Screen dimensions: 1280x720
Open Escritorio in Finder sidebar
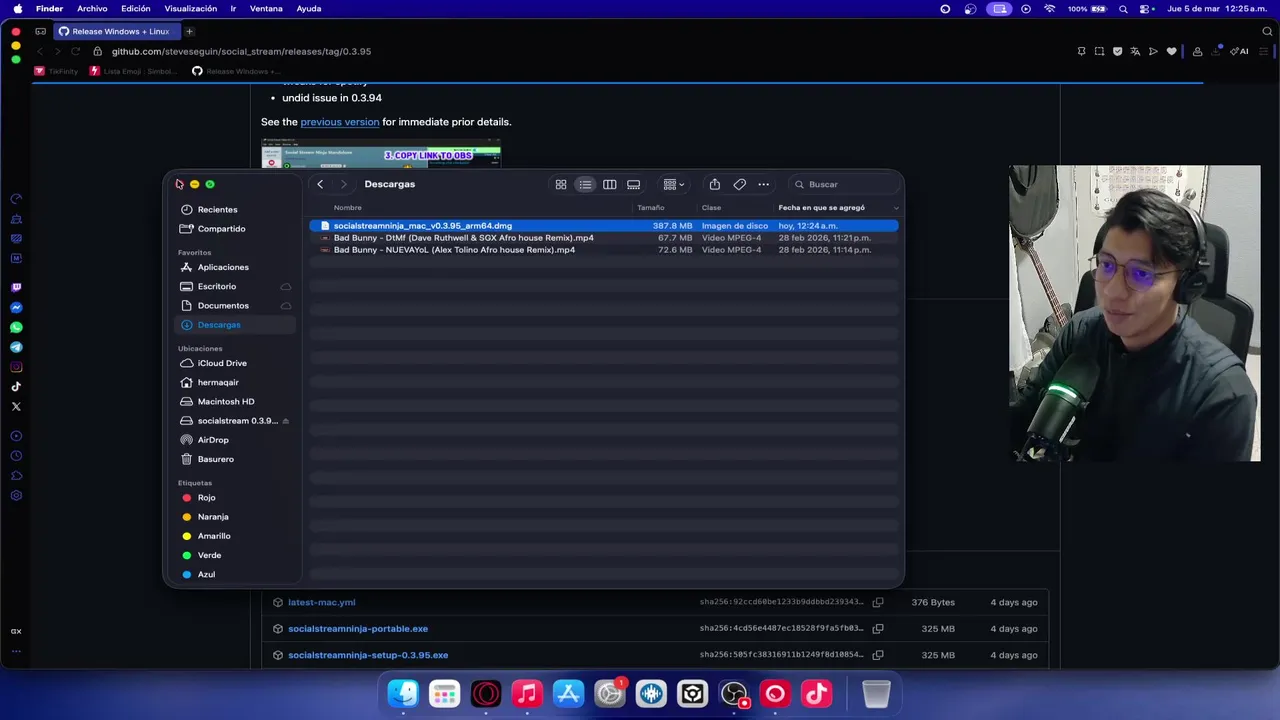click(236, 286)
